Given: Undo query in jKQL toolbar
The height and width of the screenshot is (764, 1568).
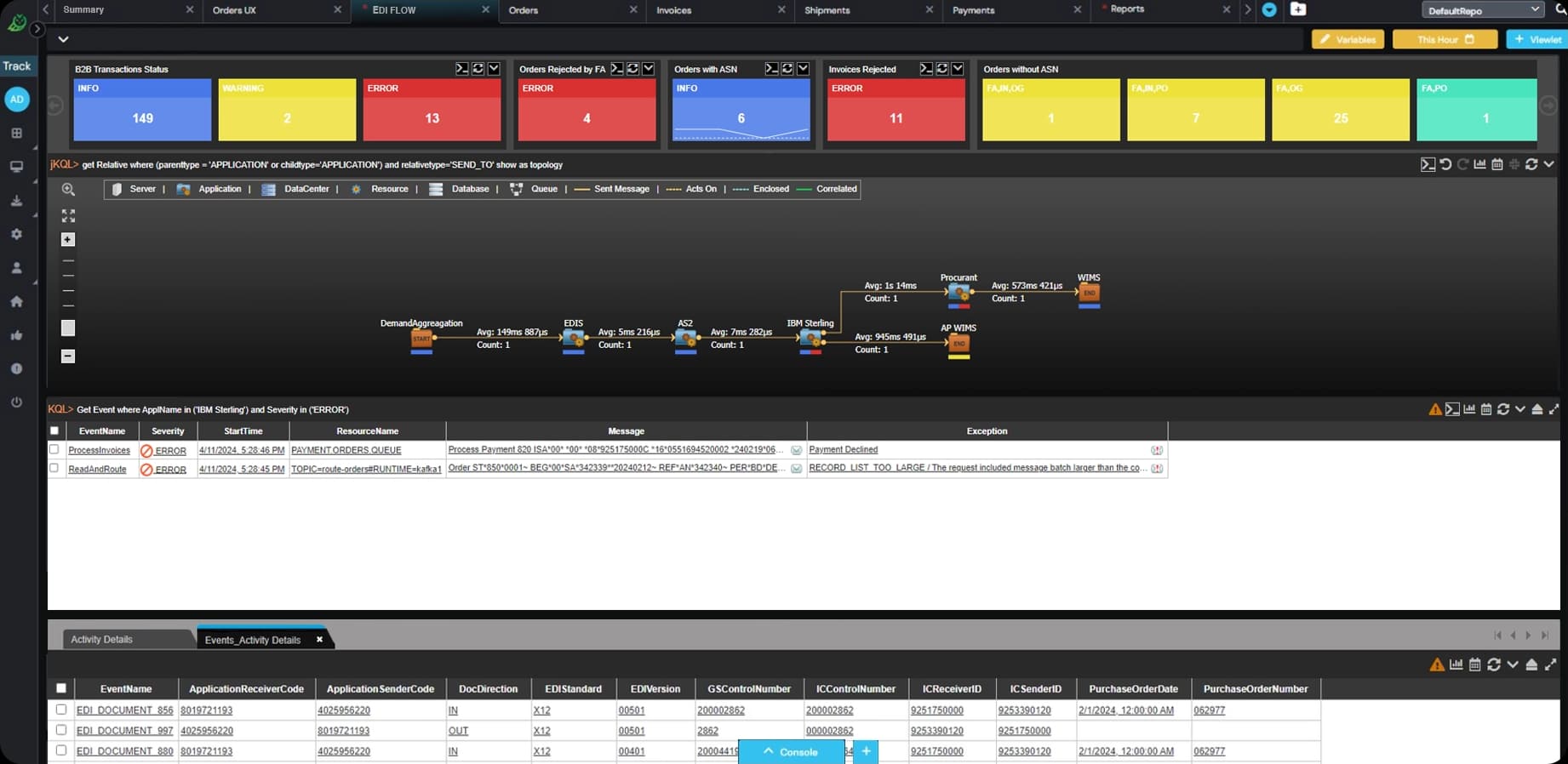Looking at the screenshot, I should [1445, 164].
